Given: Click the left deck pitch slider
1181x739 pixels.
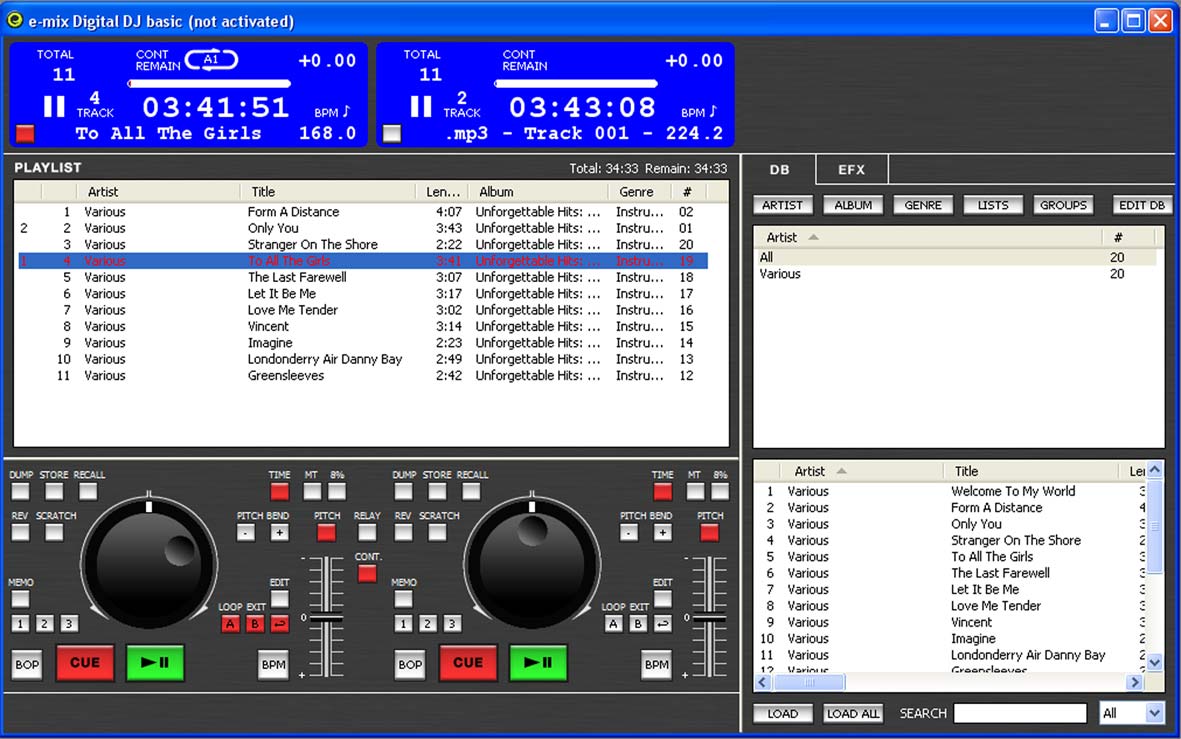Looking at the screenshot, I should pyautogui.click(x=326, y=618).
